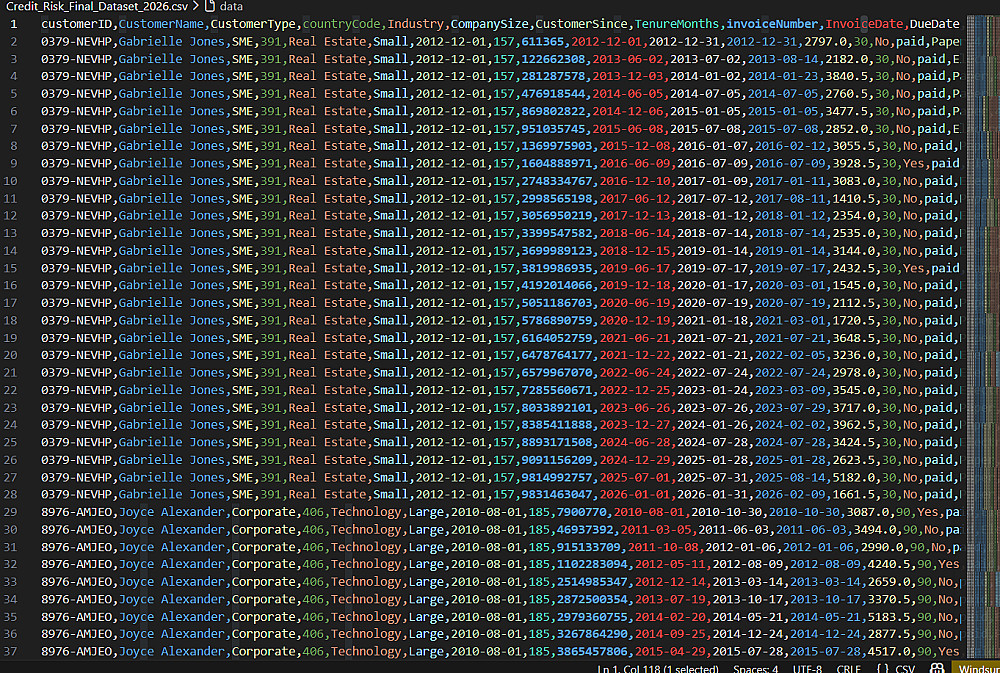Click the date 2022-02-05 on line 20
Image resolution: width=1000 pixels, height=673 pixels.
(790, 355)
